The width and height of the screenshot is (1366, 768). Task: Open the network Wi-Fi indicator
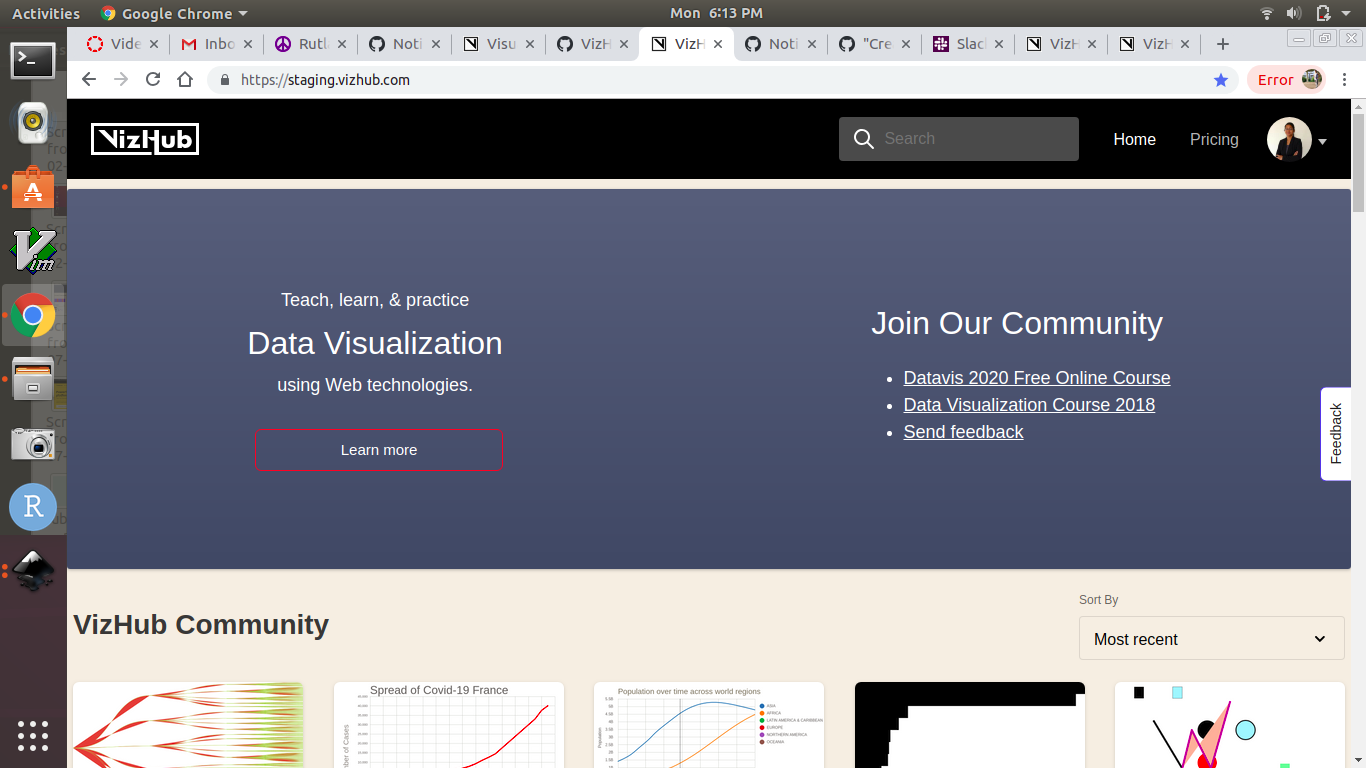tap(1267, 13)
